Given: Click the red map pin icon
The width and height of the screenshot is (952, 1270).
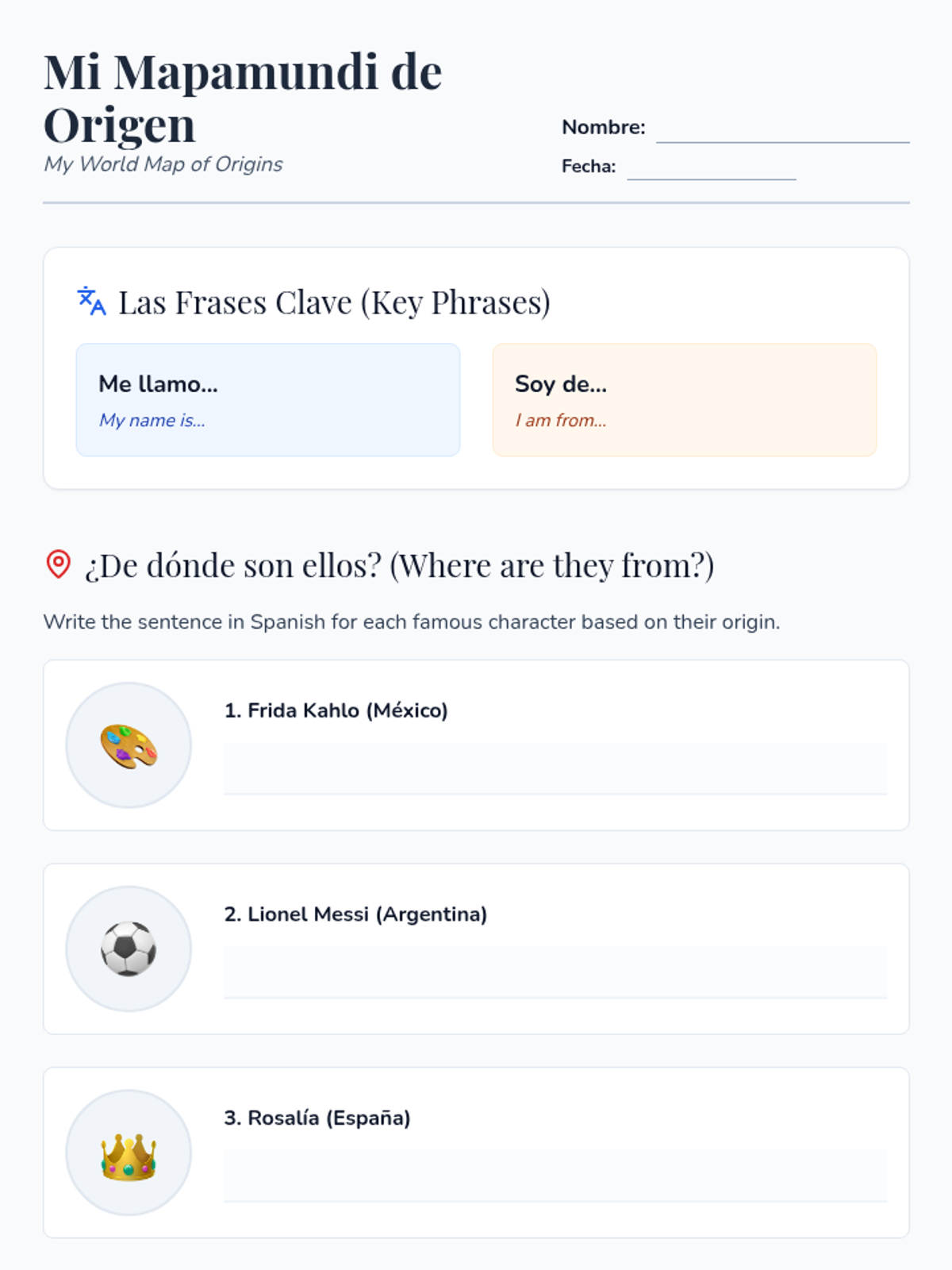Looking at the screenshot, I should tap(59, 564).
